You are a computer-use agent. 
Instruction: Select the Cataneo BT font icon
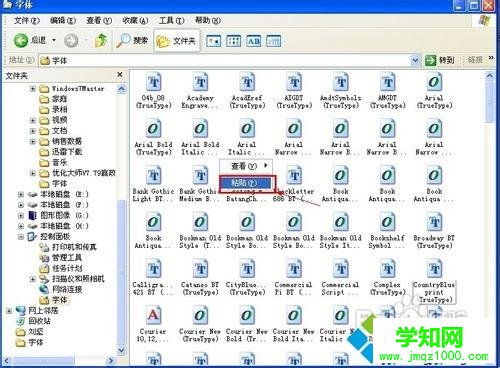tap(200, 269)
